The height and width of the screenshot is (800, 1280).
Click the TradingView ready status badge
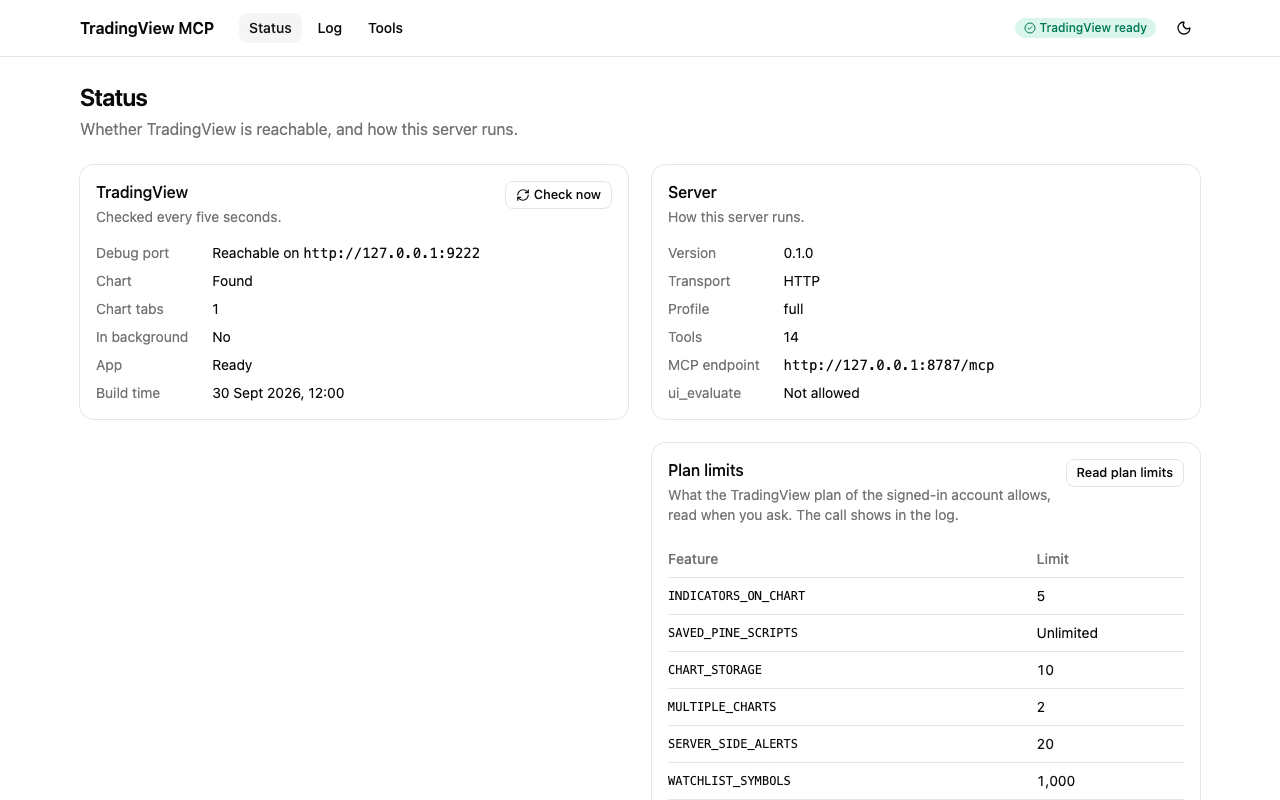click(1085, 28)
